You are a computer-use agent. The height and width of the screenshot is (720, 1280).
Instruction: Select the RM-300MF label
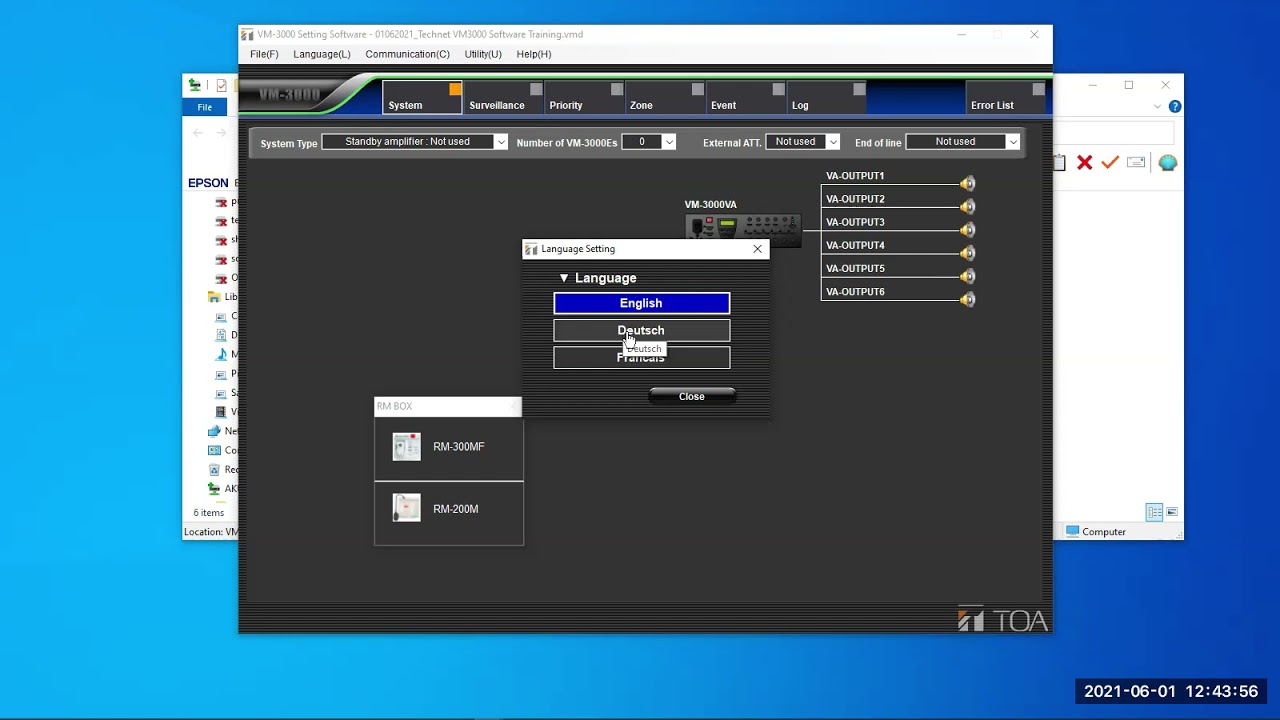459,447
